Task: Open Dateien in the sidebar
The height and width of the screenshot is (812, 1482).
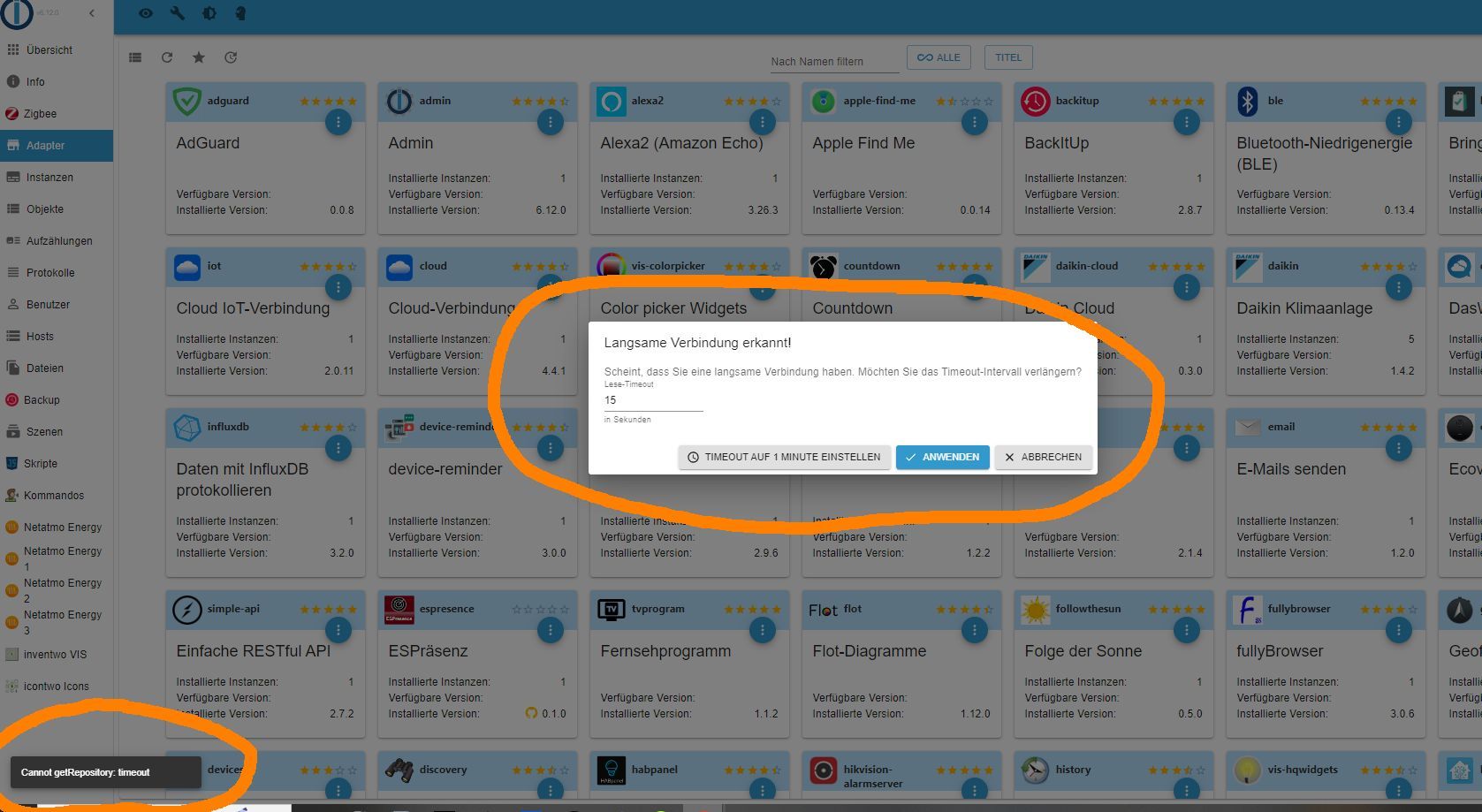Action: (x=57, y=368)
